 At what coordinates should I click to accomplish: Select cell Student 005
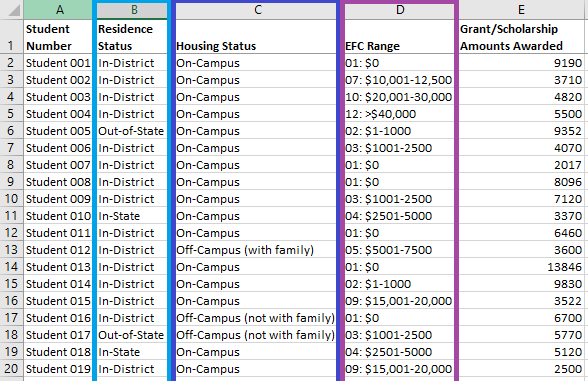click(x=58, y=131)
